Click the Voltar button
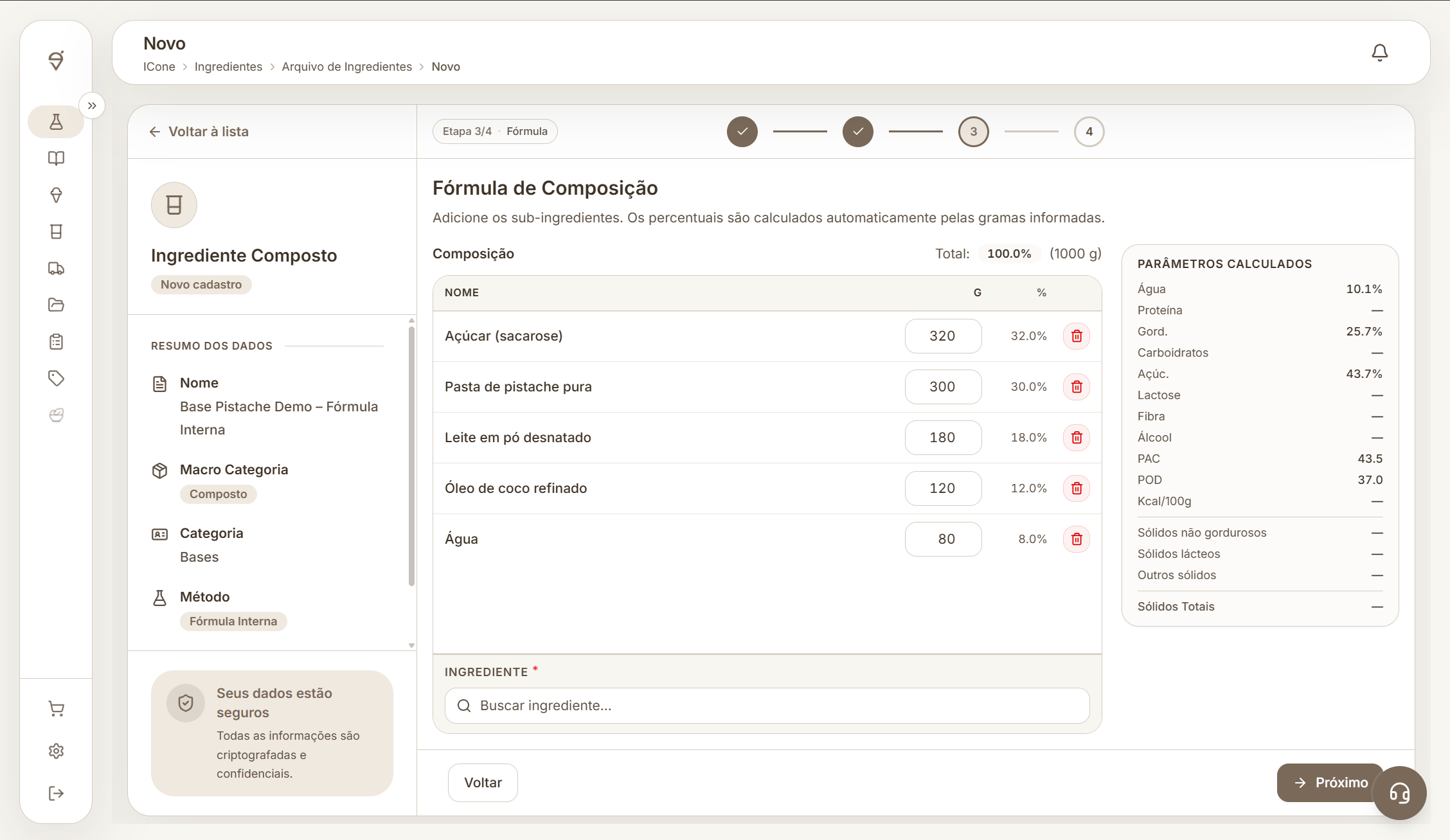The width and height of the screenshot is (1450, 840). pos(483,783)
